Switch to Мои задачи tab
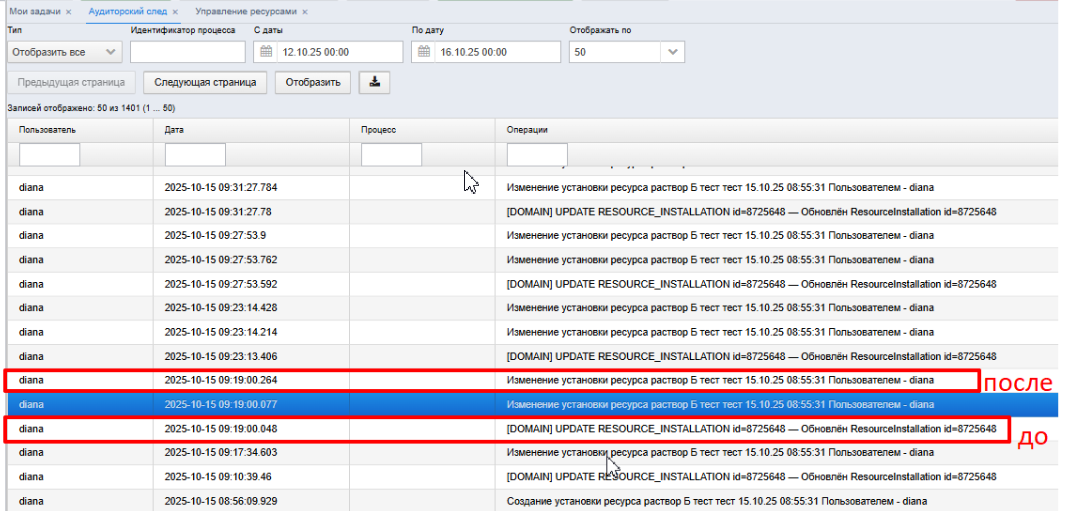1066x511 pixels. point(35,12)
